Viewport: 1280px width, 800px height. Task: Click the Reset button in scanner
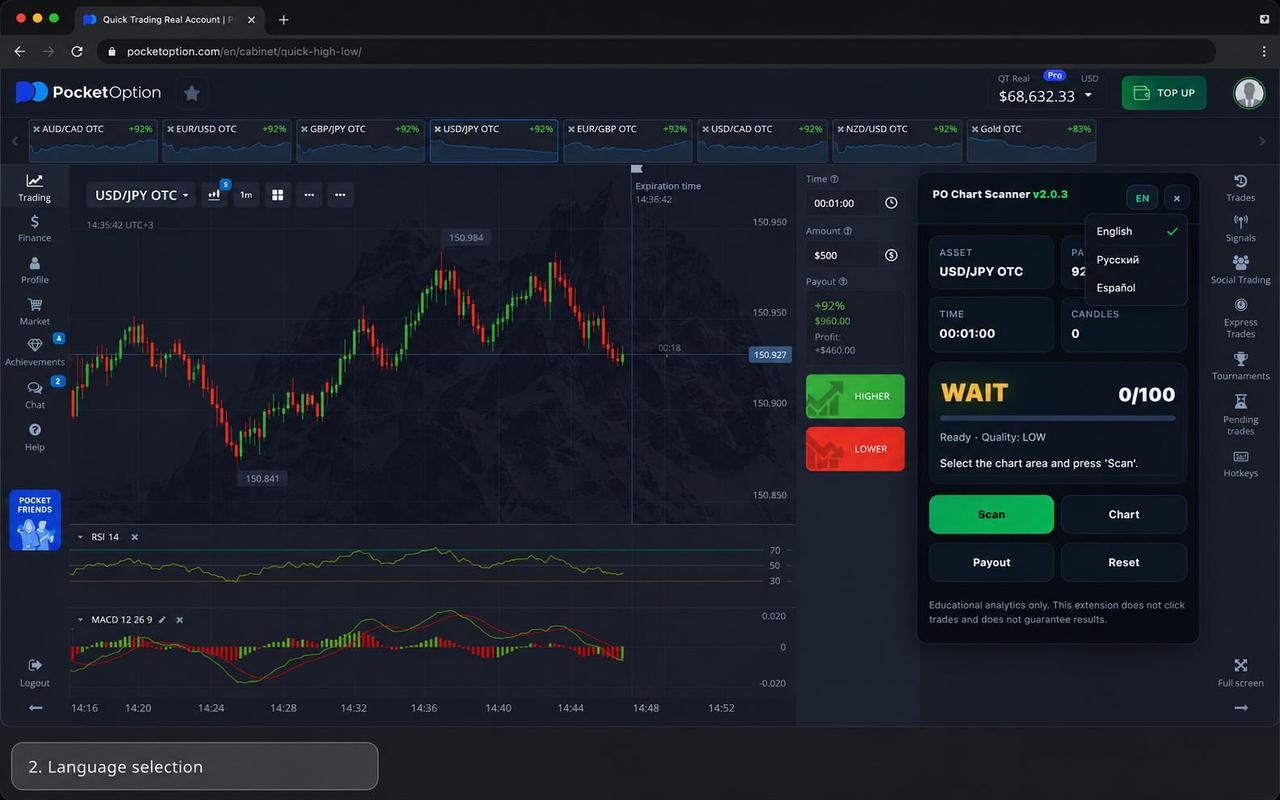click(x=1124, y=562)
